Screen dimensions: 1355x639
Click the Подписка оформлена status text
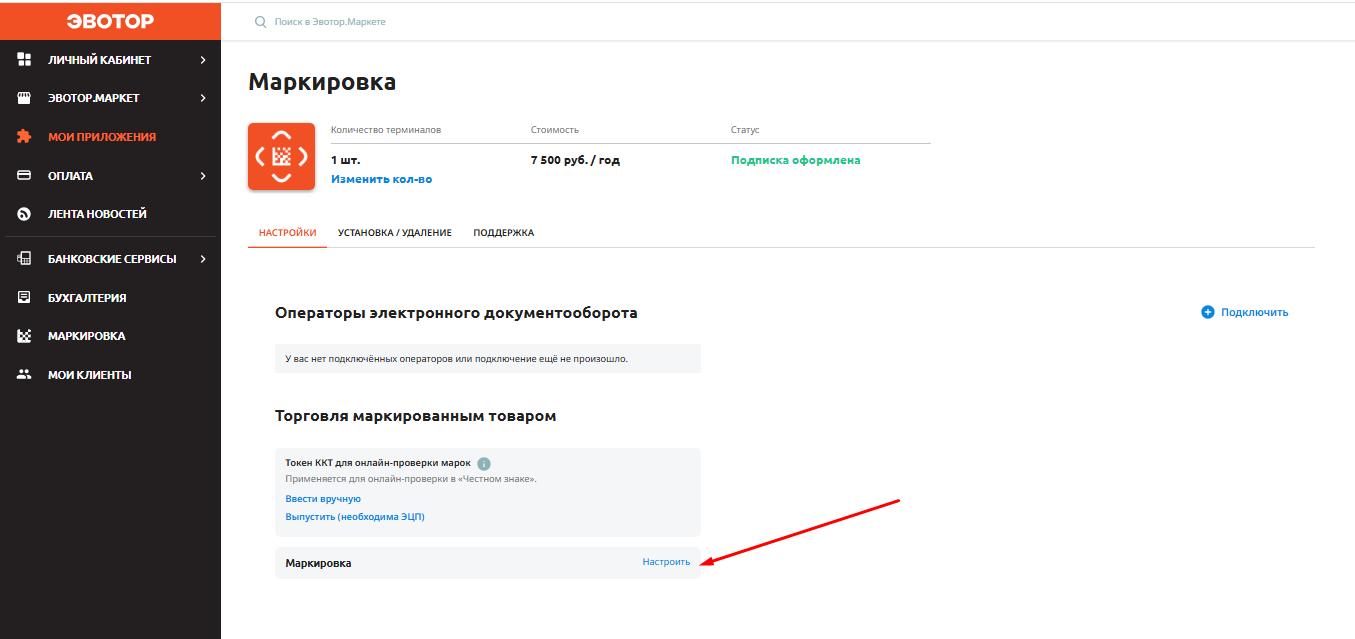(x=795, y=160)
